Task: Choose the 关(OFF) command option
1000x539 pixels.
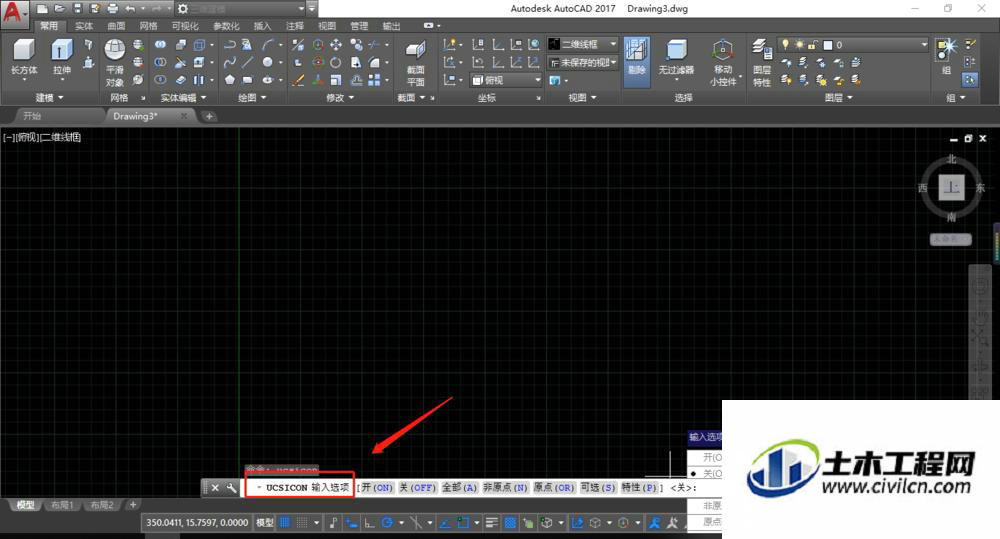Action: pos(418,487)
